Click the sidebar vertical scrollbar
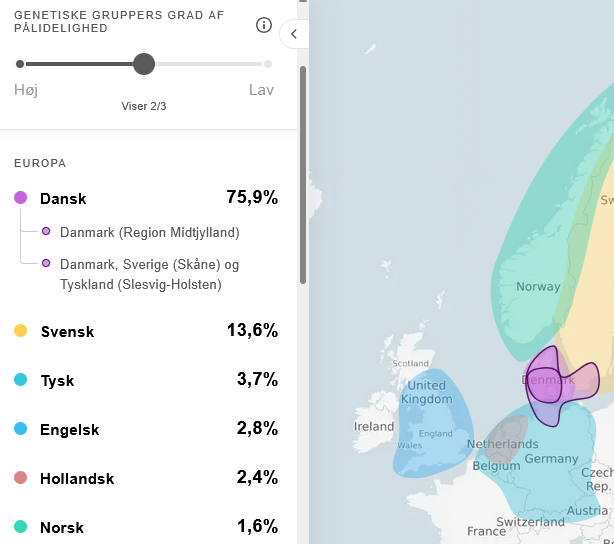Viewport: 614px width, 544px height. coord(302,170)
